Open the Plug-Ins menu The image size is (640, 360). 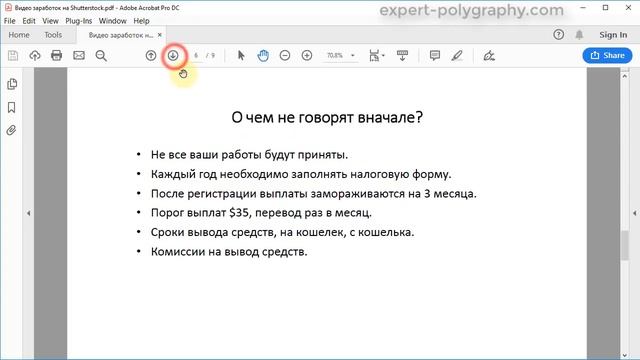coord(78,21)
